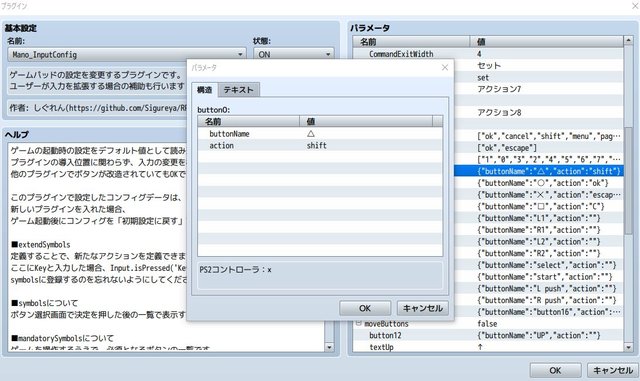
Task: Select the L2 buttonName row
Action: (538, 242)
